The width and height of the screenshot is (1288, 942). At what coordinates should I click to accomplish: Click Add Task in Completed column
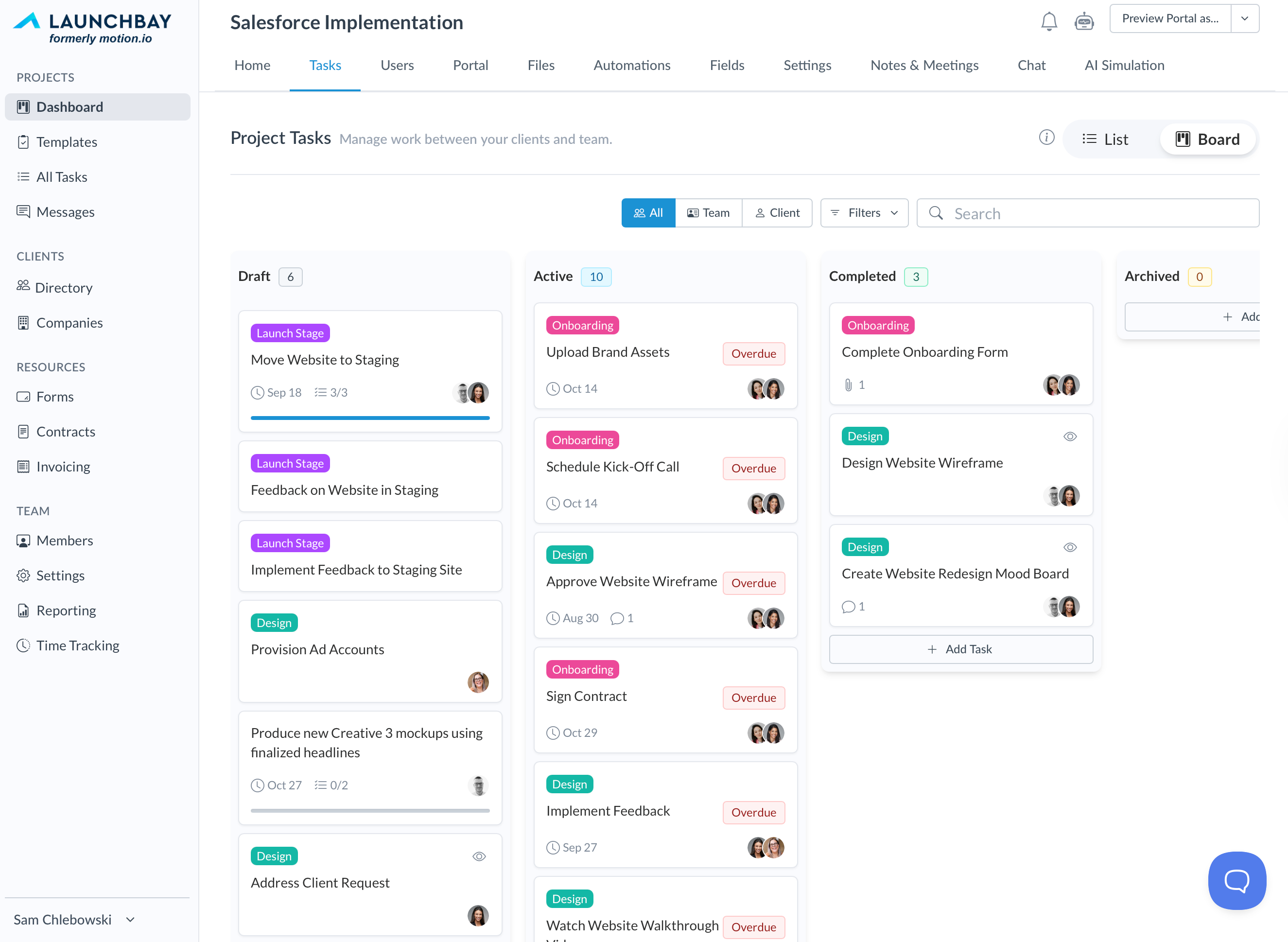click(961, 649)
